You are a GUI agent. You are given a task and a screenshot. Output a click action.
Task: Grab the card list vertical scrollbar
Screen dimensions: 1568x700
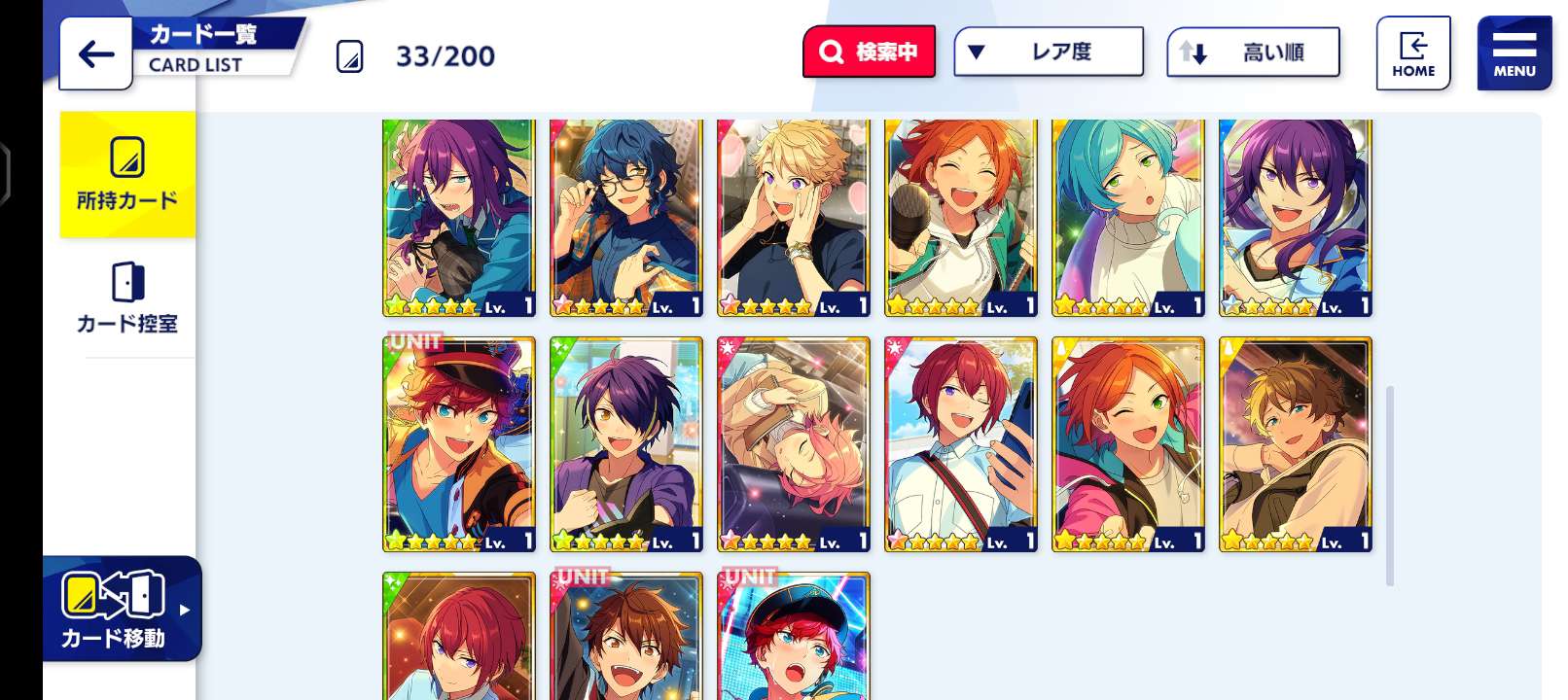click(1390, 486)
